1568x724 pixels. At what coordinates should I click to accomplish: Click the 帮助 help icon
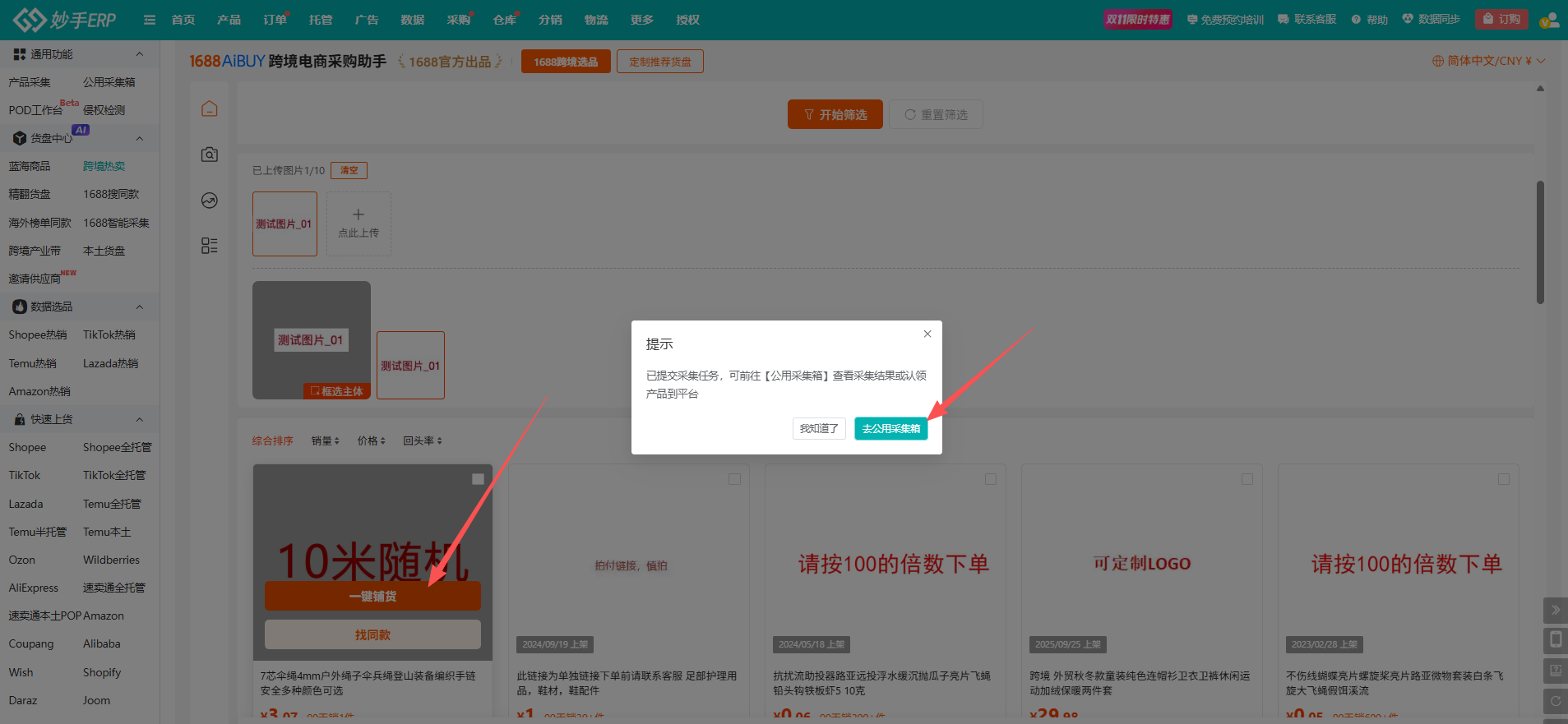(x=1356, y=20)
